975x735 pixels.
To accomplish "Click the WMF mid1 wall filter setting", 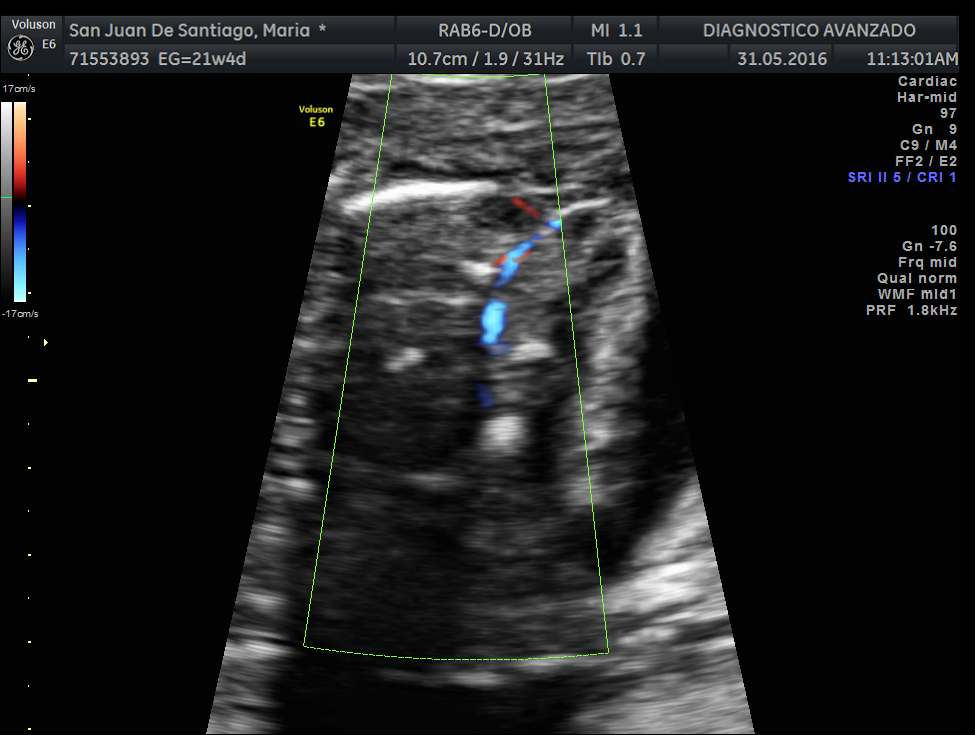I will [x=915, y=294].
